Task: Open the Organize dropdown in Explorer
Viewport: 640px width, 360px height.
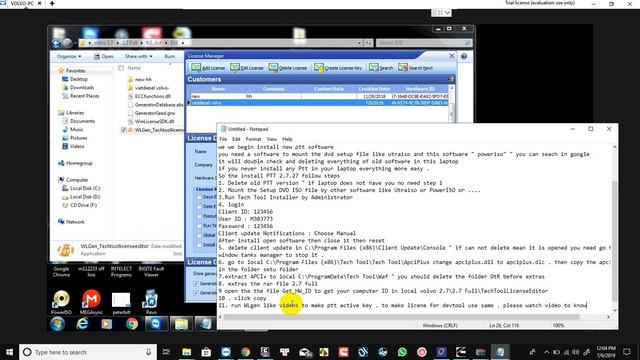Action: [x=69, y=56]
